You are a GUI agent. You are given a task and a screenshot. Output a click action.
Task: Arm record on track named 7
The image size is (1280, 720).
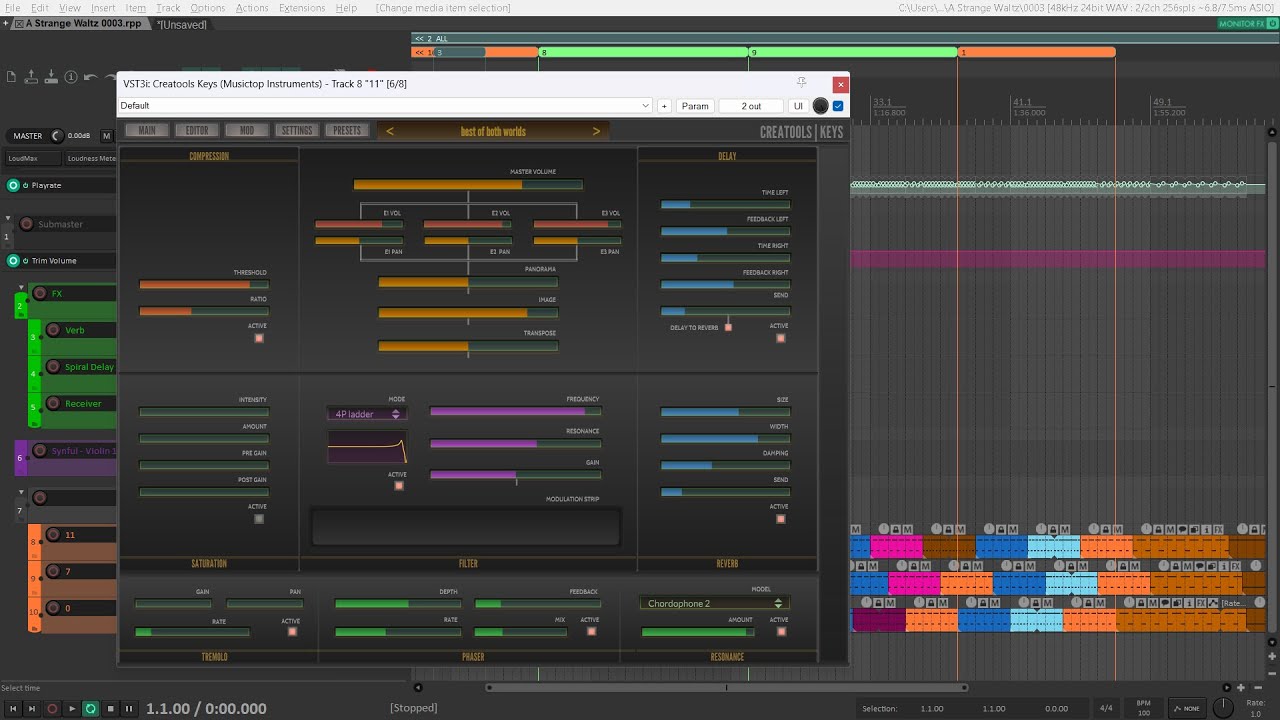tap(53, 572)
